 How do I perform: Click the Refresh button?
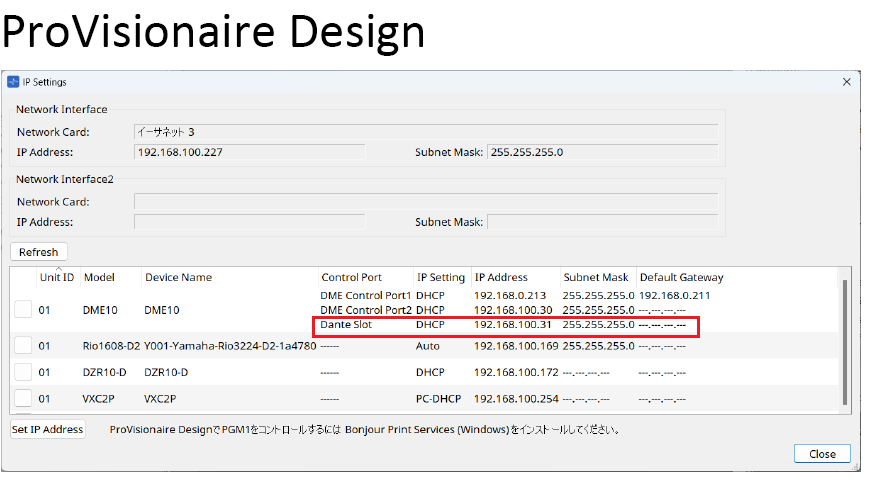click(x=39, y=252)
